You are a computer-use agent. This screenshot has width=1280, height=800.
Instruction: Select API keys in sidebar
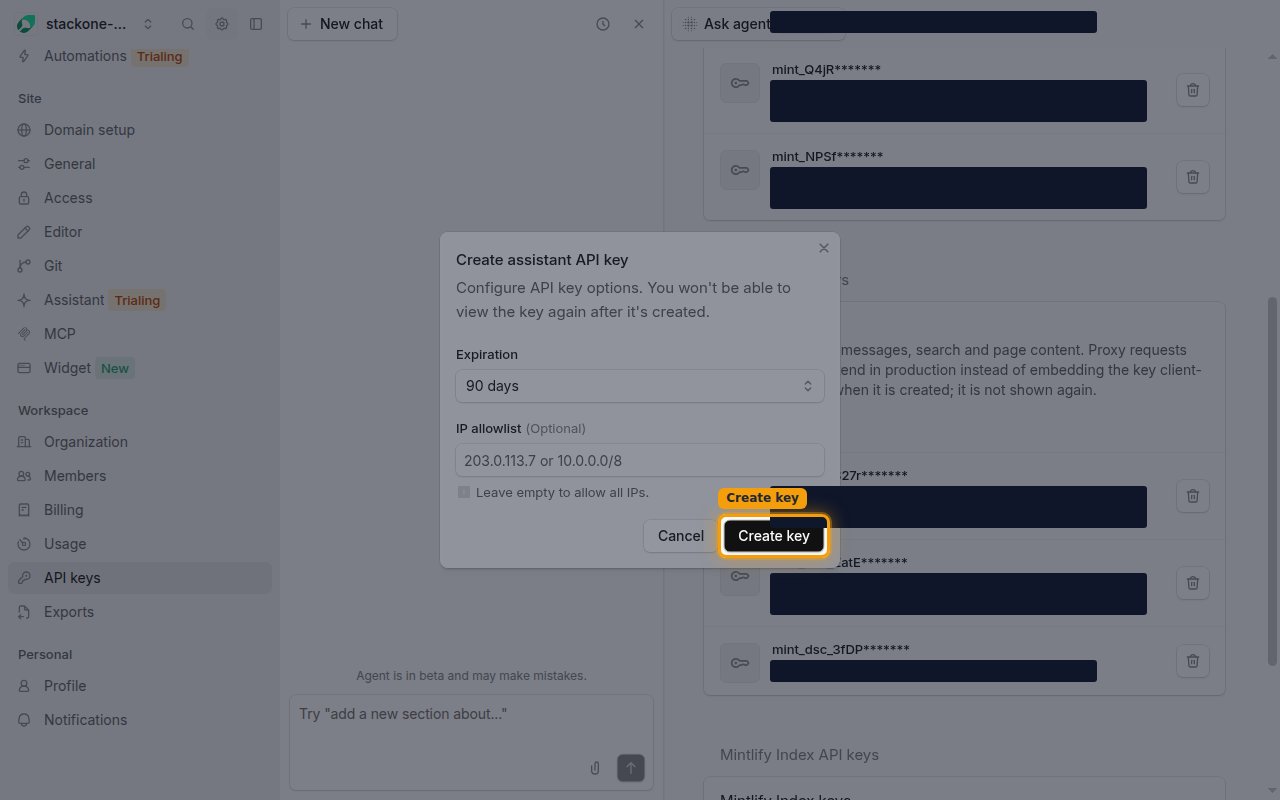point(140,578)
